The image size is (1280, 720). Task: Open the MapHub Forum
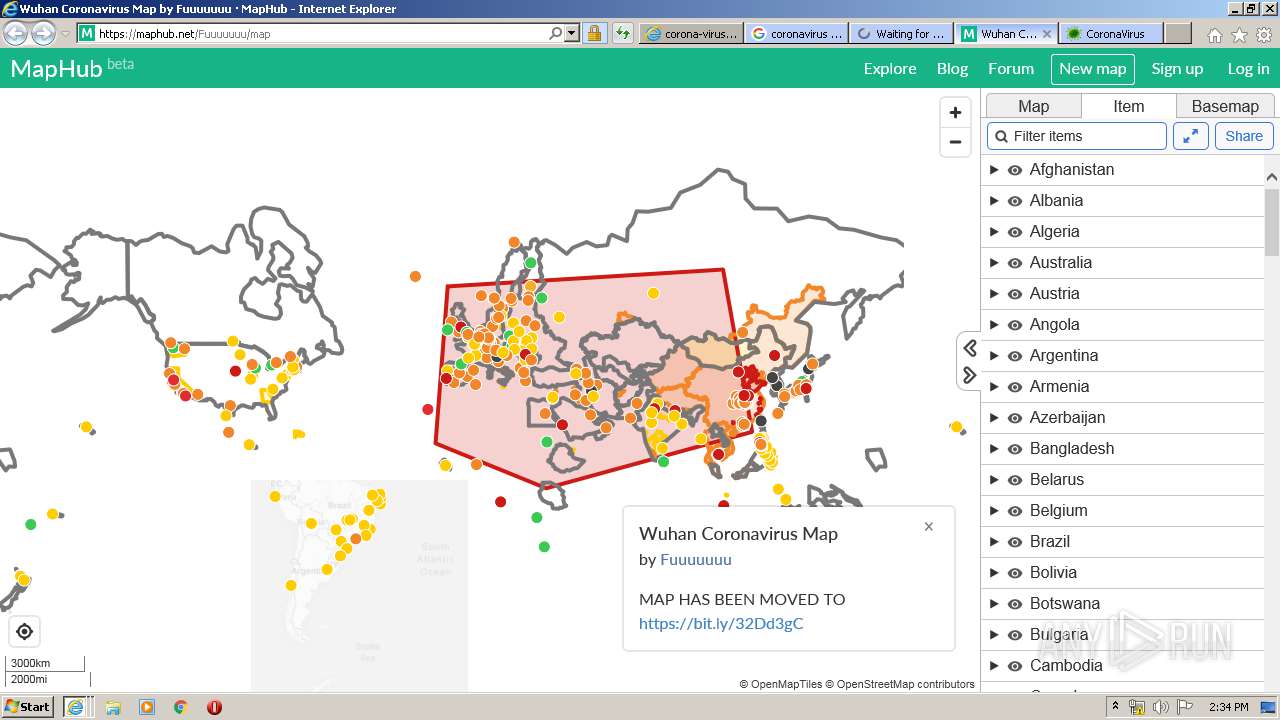(x=1011, y=69)
